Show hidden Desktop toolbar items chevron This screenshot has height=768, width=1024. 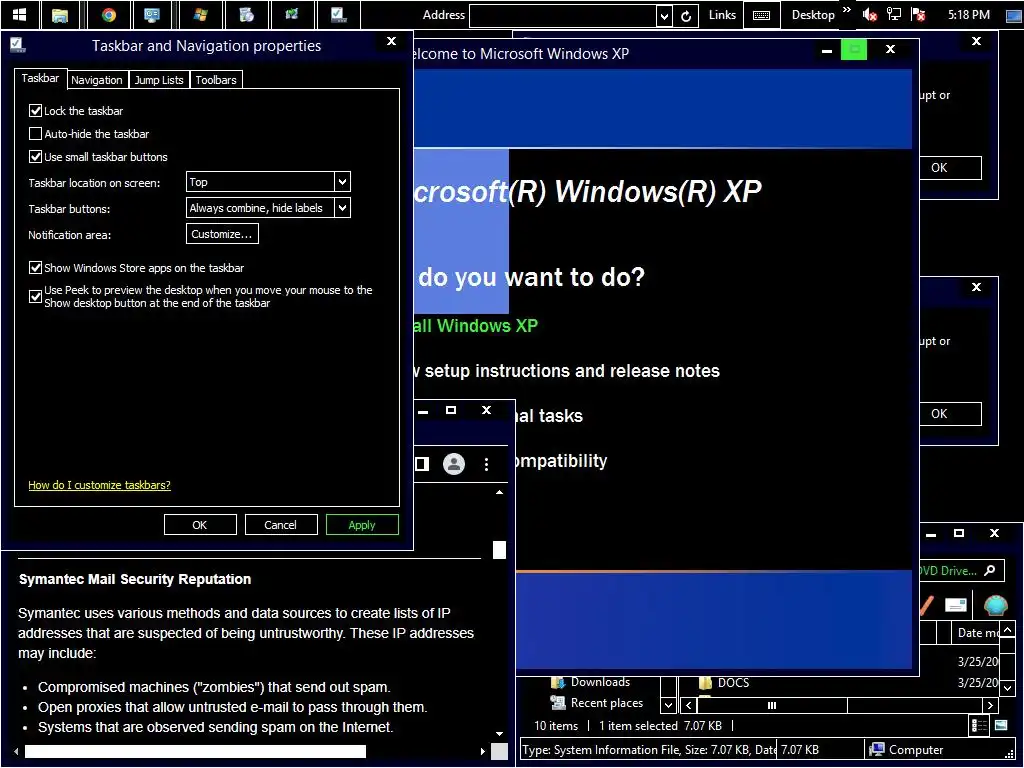coord(847,10)
